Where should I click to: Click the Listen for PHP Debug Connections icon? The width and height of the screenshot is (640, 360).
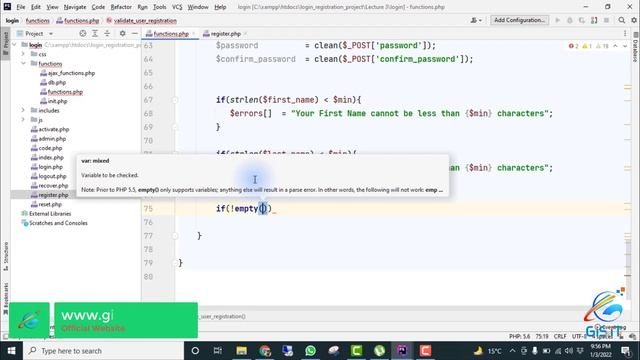[x=594, y=20]
